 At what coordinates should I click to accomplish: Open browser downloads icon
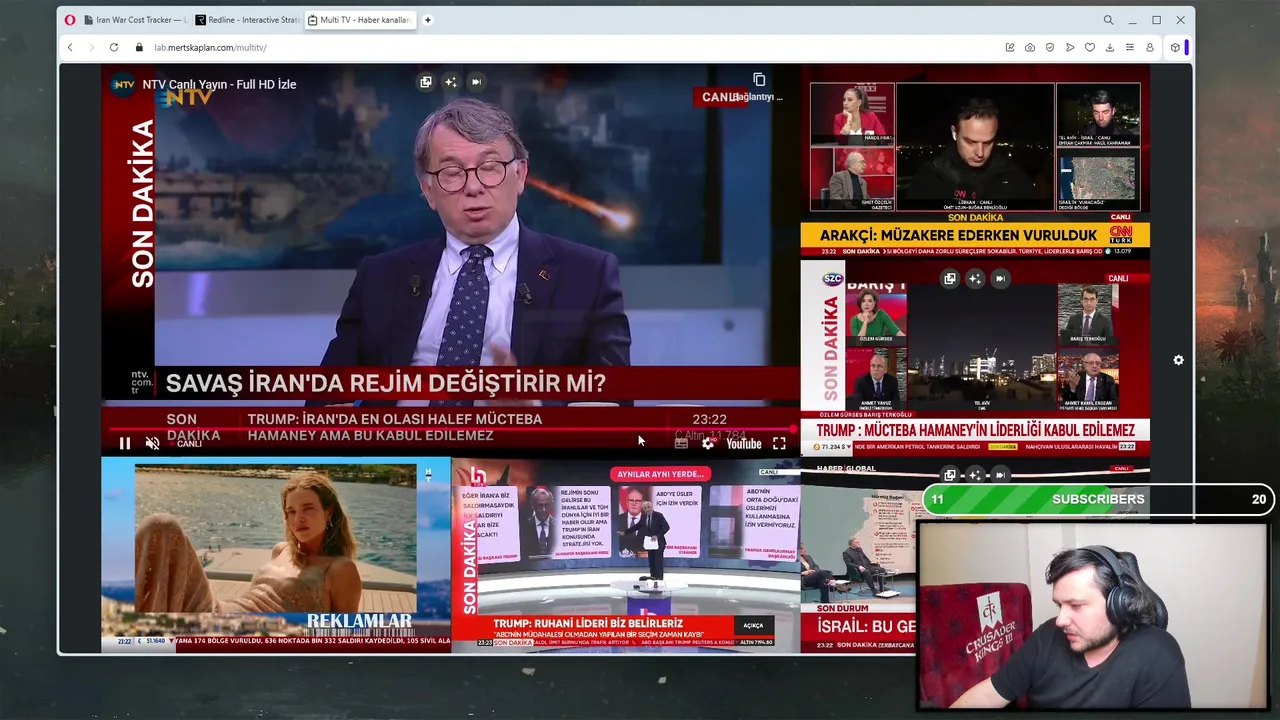tap(1110, 47)
